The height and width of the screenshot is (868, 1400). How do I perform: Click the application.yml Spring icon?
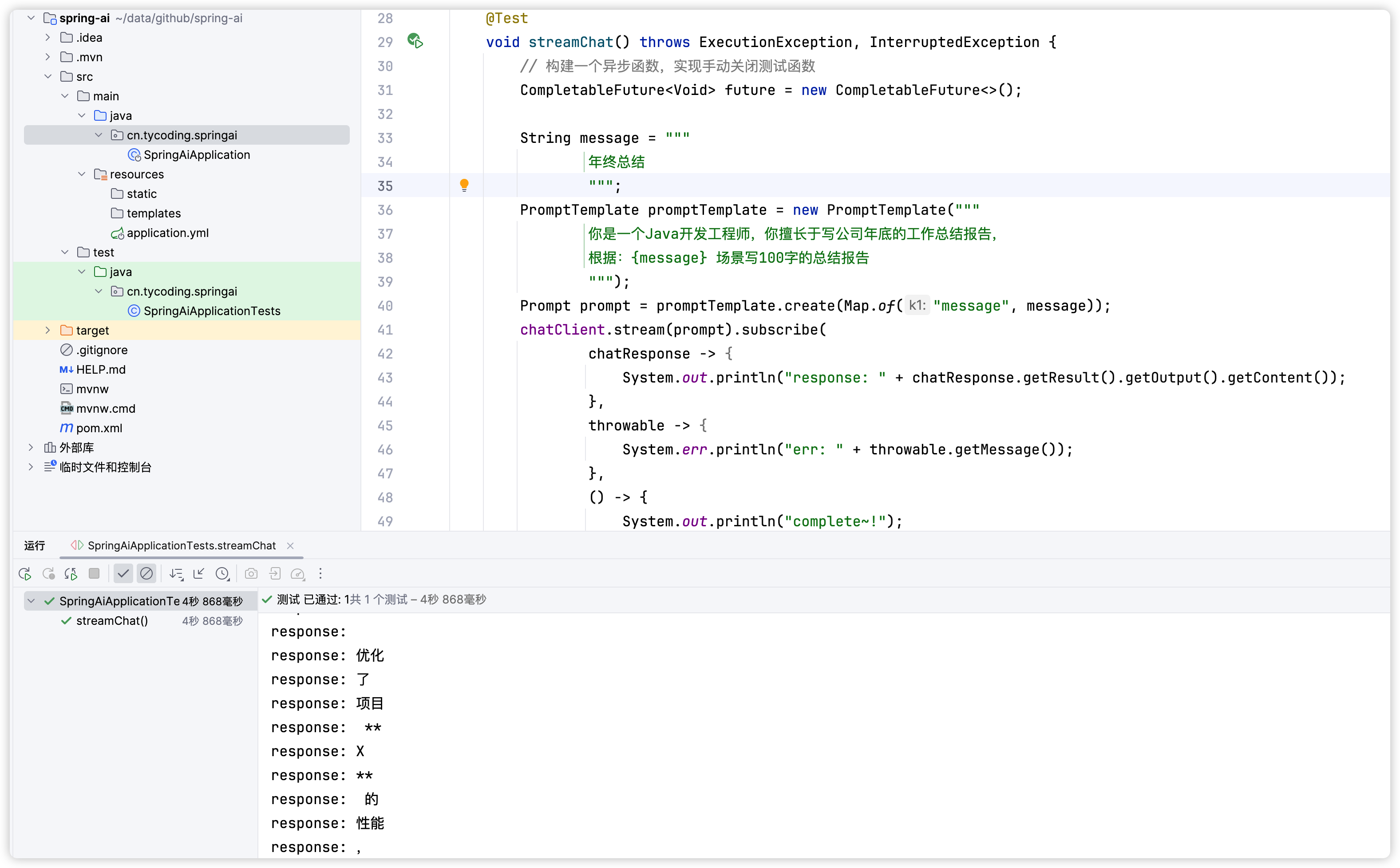(x=117, y=233)
